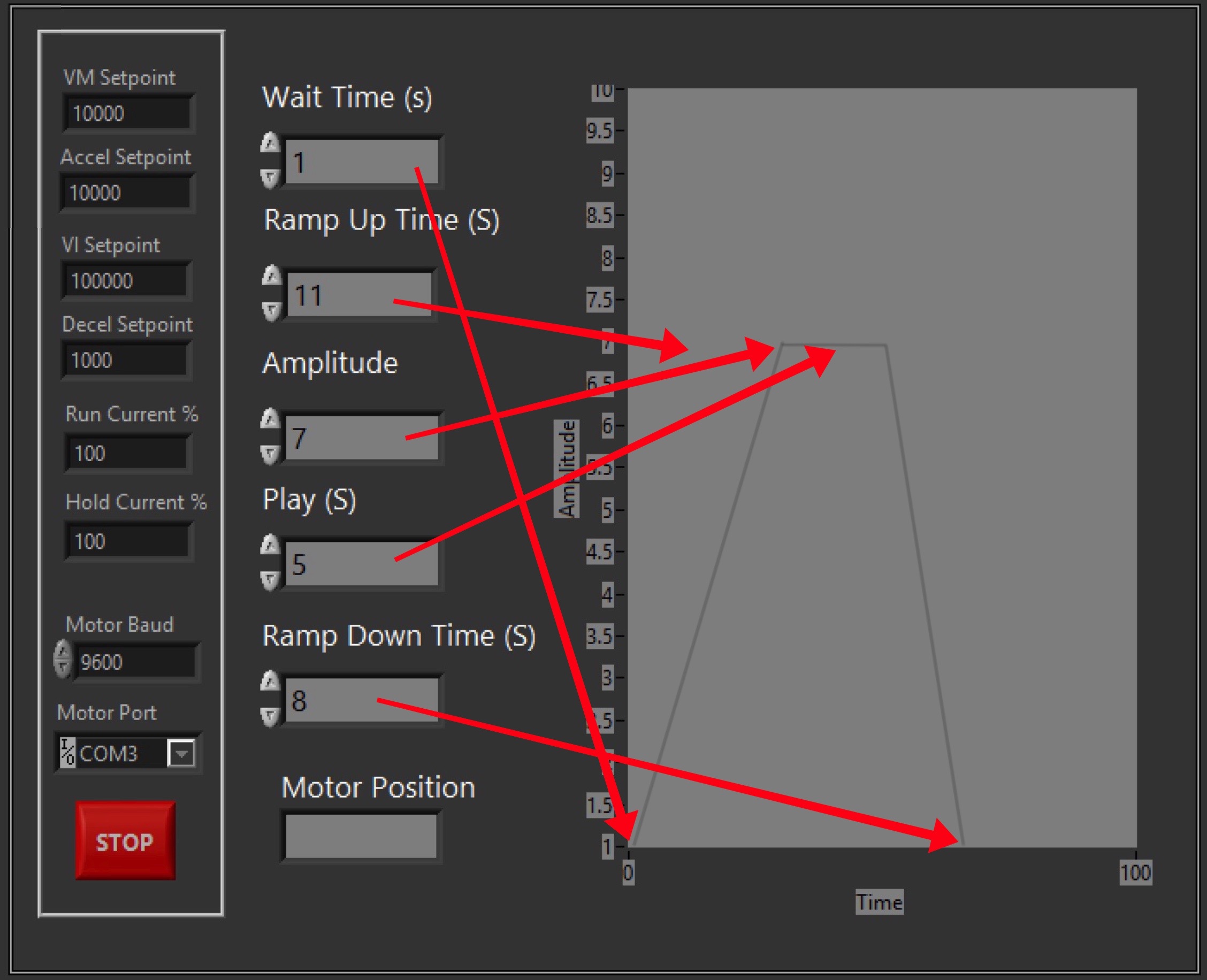The image size is (1207, 980).
Task: Click the vertical Amplitude axis label
Action: pos(566,469)
